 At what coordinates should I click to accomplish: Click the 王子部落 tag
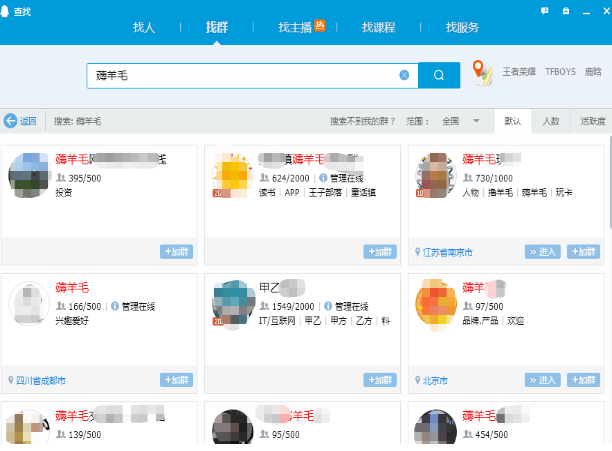pyautogui.click(x=325, y=192)
